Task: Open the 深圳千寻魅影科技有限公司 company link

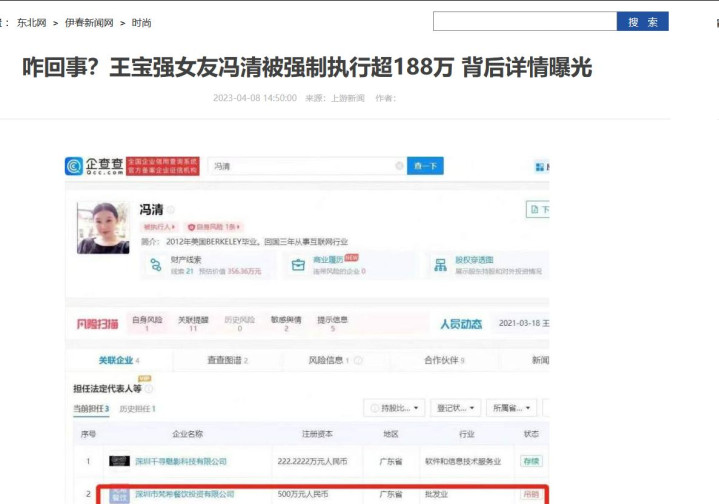Action: [181, 461]
